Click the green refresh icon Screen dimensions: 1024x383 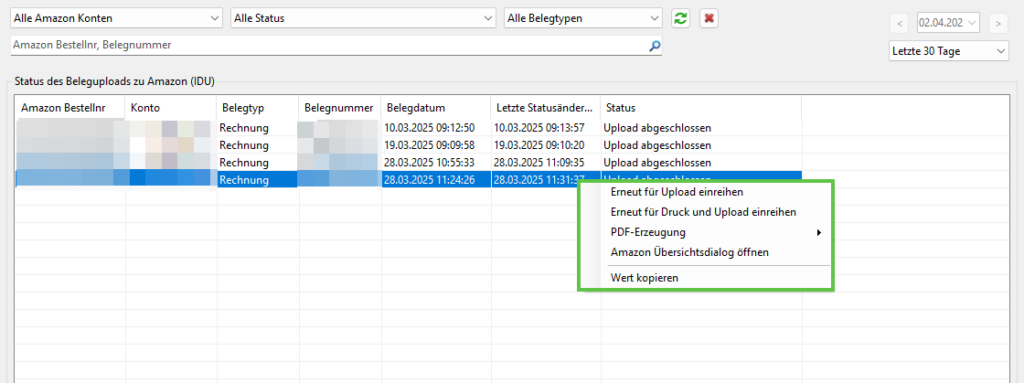click(680, 18)
